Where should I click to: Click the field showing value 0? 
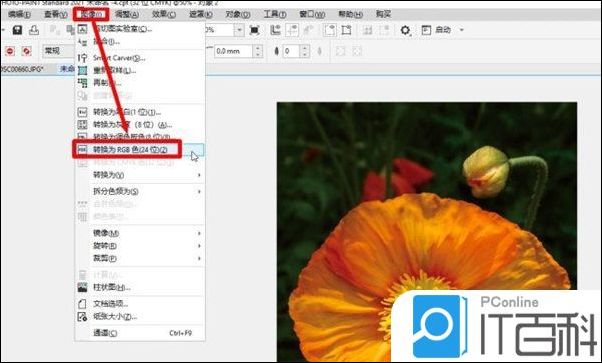(291, 51)
